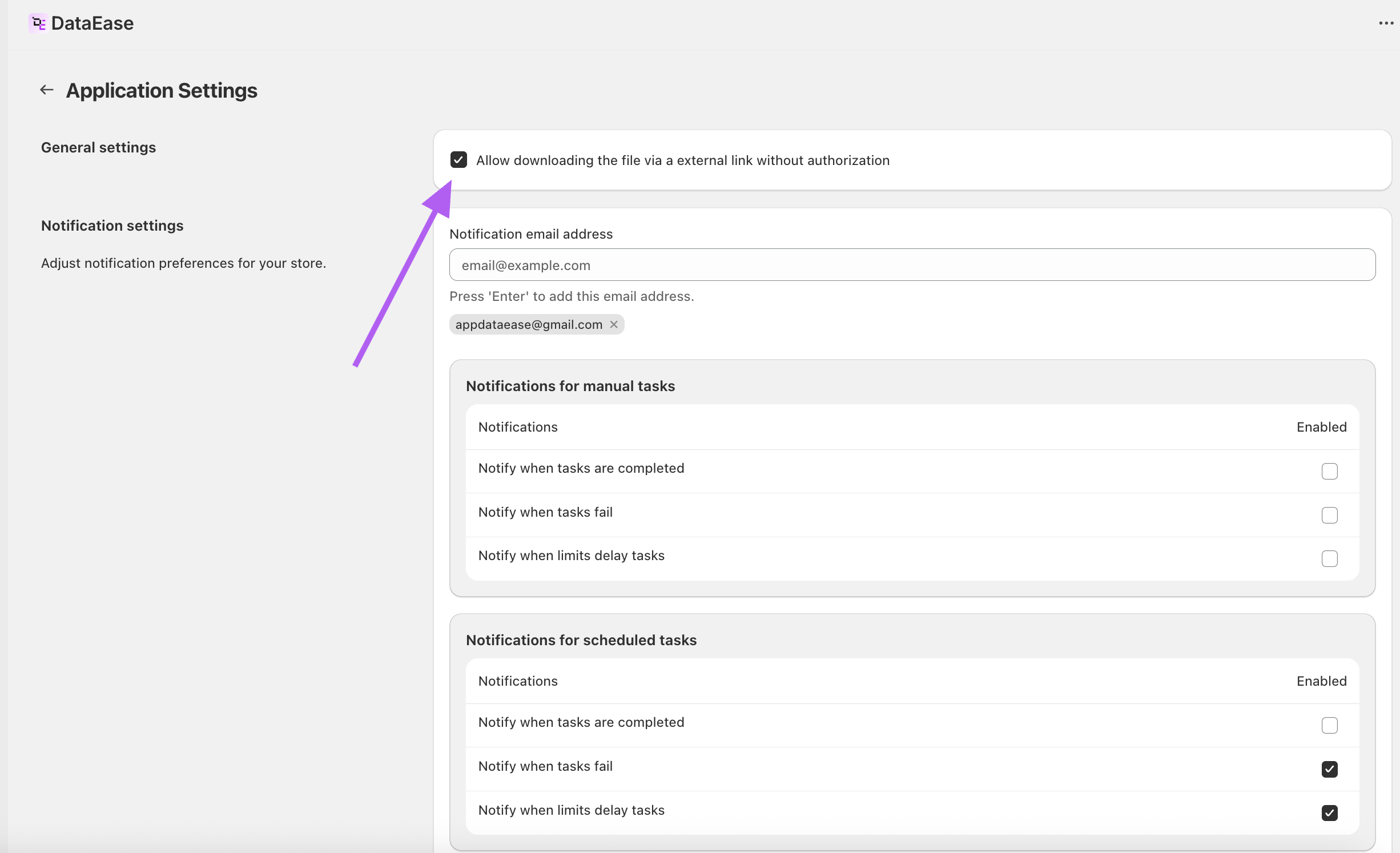Toggle external link download without authorization checkbox

(458, 160)
